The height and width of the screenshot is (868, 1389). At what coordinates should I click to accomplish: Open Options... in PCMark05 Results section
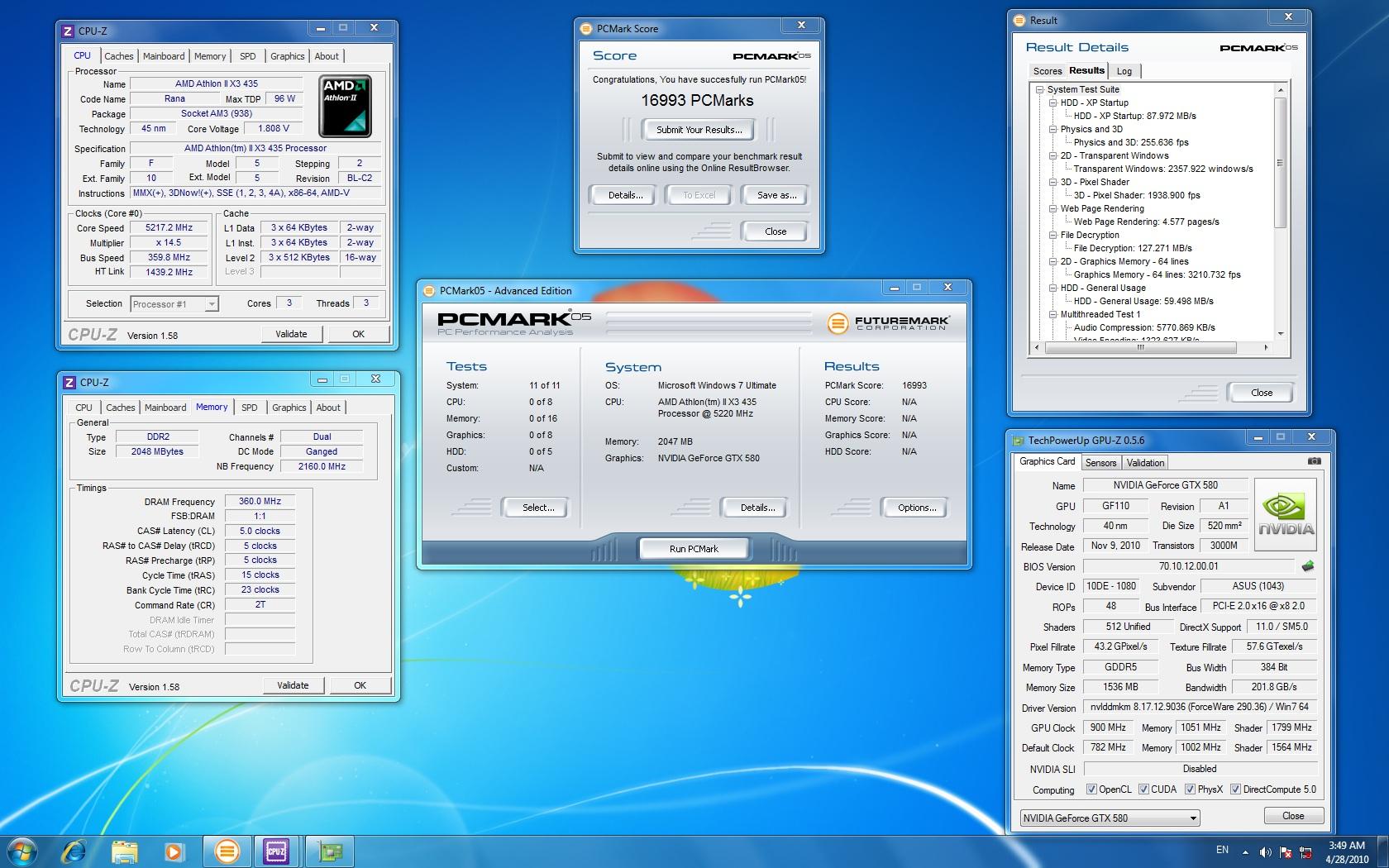[917, 508]
